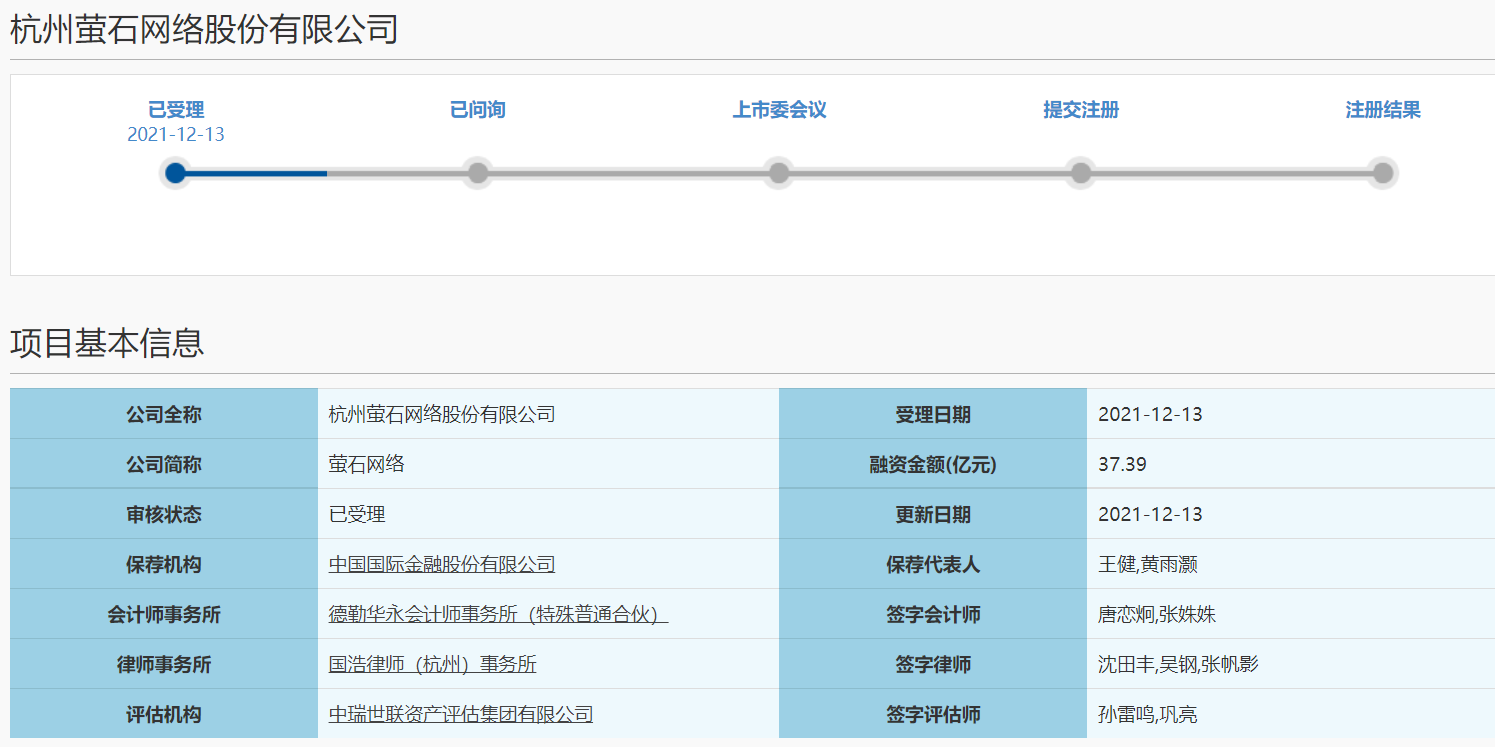This screenshot has width=1495, height=747.
Task: Open the 中瑞世联资产评估集团有限公司 link
Action: (461, 714)
